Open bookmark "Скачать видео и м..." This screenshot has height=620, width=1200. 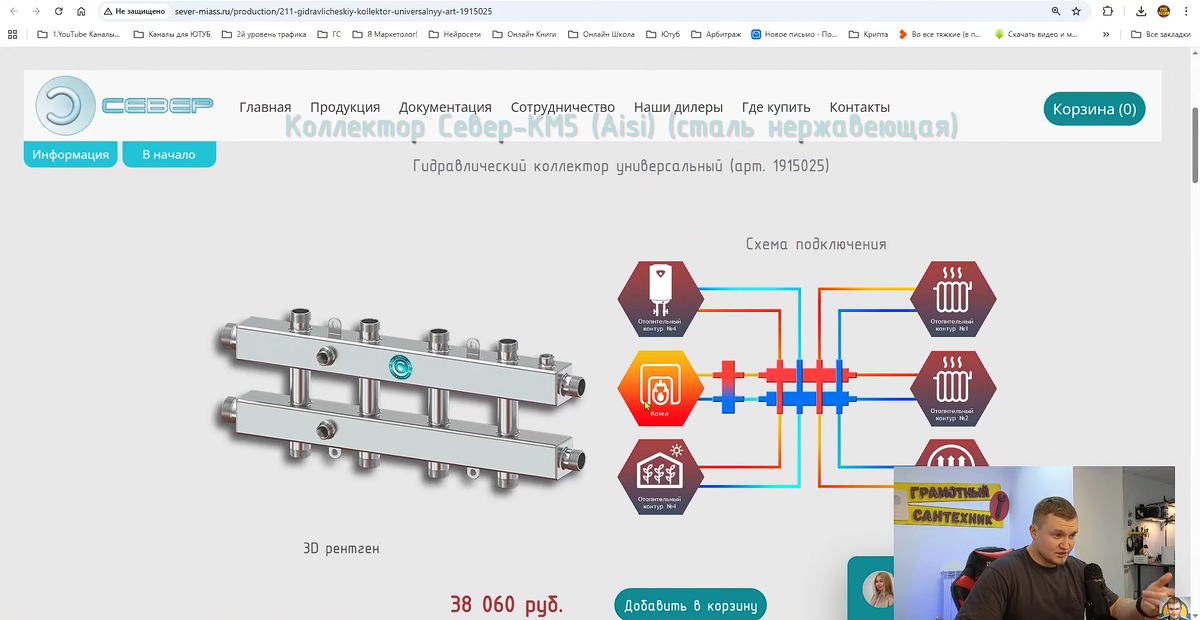click(1035, 34)
